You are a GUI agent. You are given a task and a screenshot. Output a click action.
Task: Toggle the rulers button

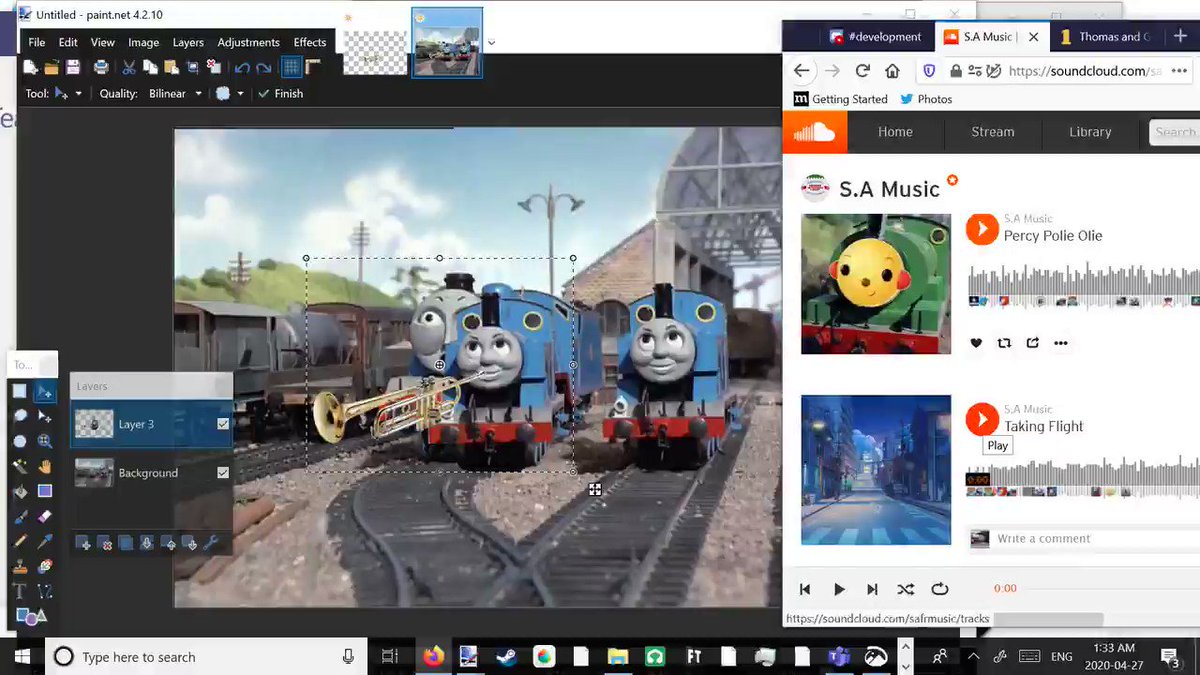(x=313, y=68)
